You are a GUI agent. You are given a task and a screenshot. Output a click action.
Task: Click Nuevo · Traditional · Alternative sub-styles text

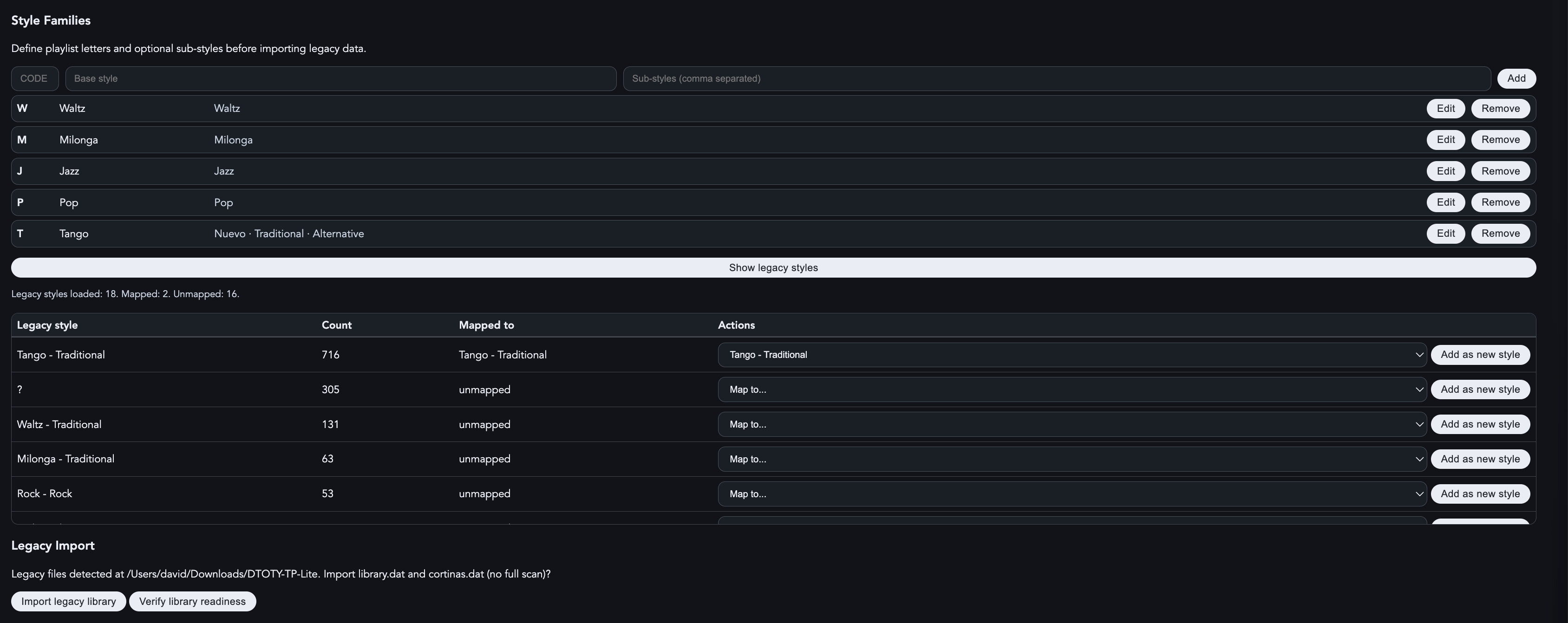[x=289, y=234]
